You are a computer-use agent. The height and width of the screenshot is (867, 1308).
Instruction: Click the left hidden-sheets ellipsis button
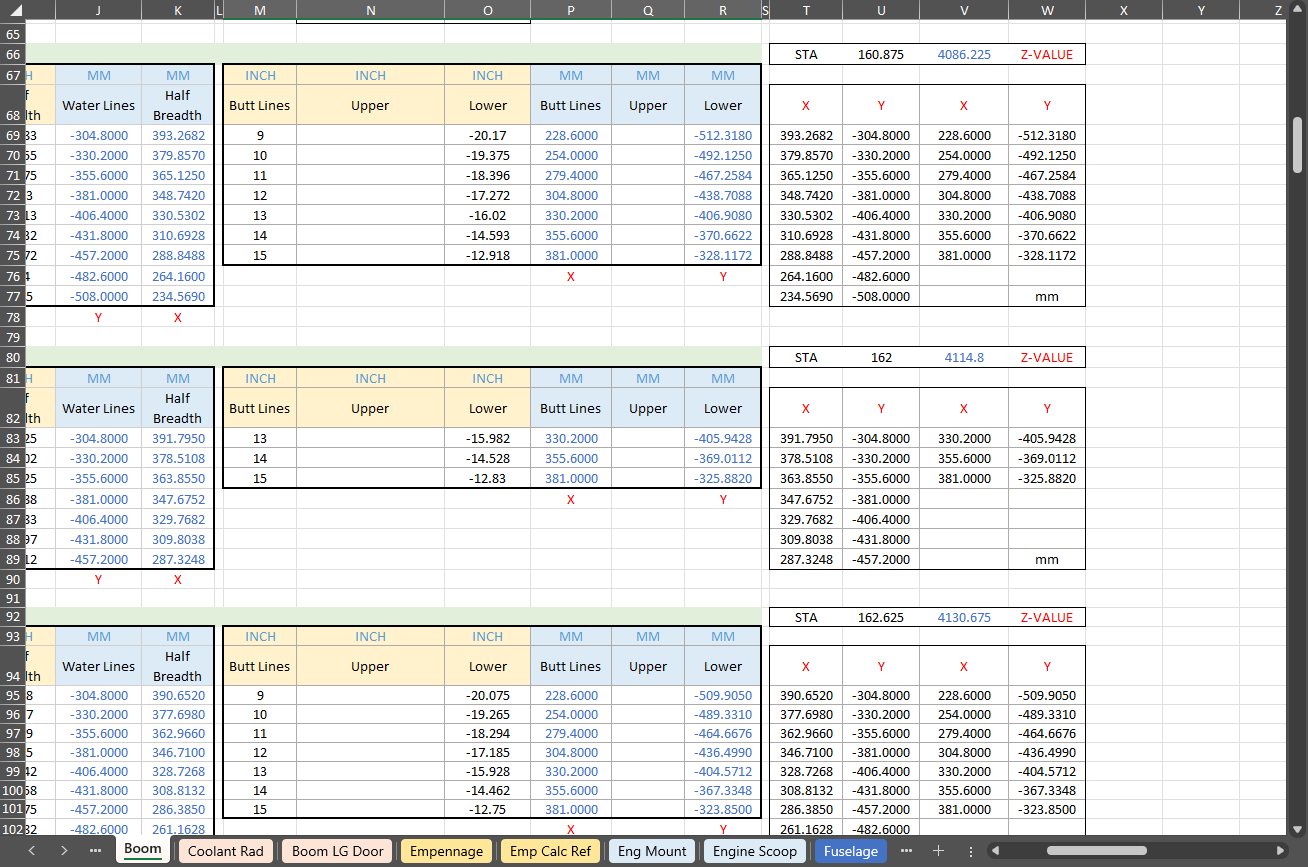click(95, 851)
